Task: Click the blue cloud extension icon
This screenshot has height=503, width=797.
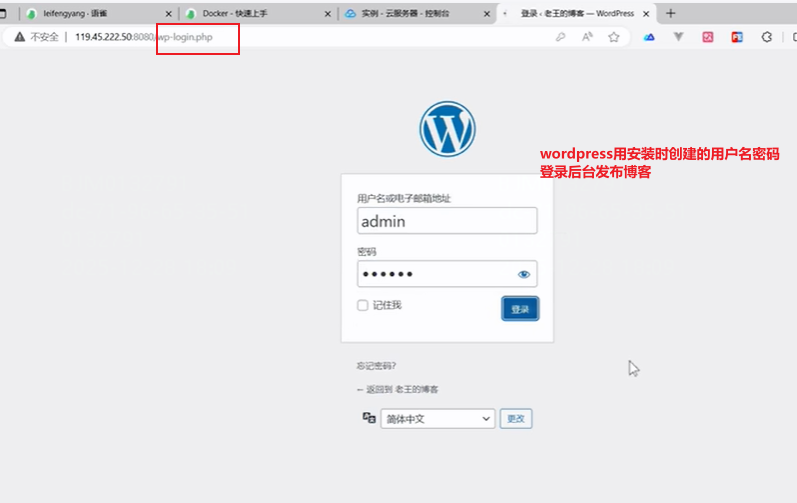Action: coord(649,37)
